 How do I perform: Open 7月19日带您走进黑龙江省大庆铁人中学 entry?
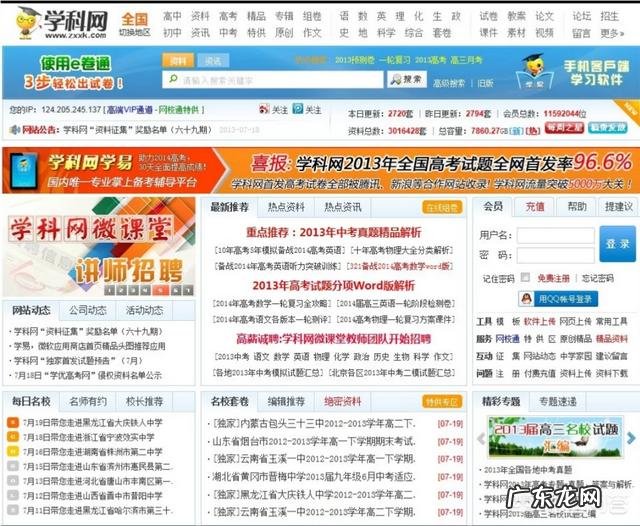click(93, 422)
